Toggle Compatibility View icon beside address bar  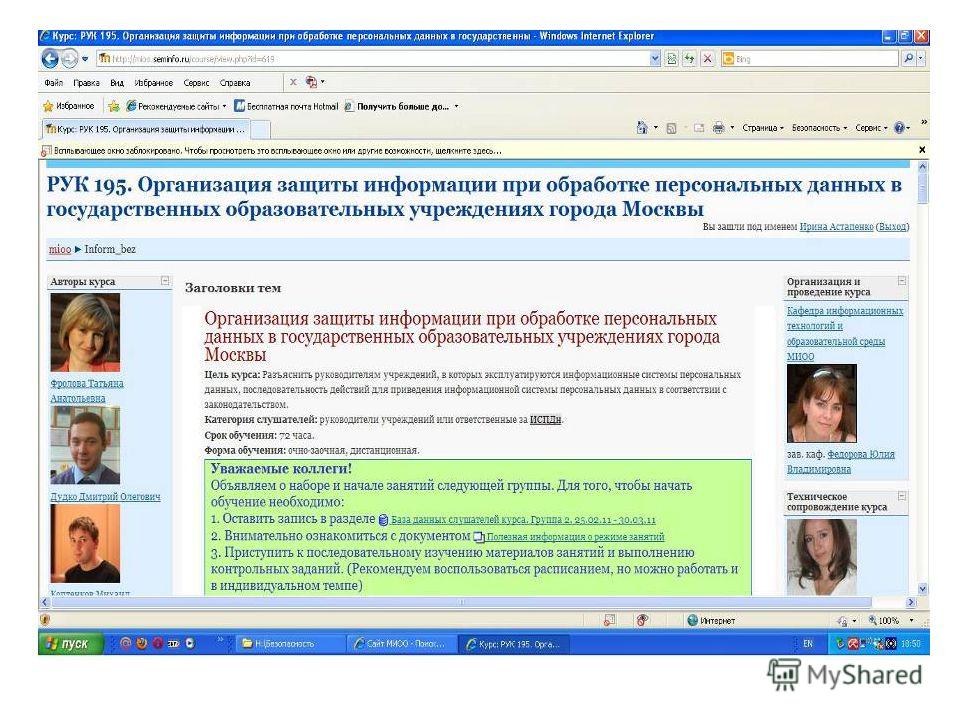672,59
